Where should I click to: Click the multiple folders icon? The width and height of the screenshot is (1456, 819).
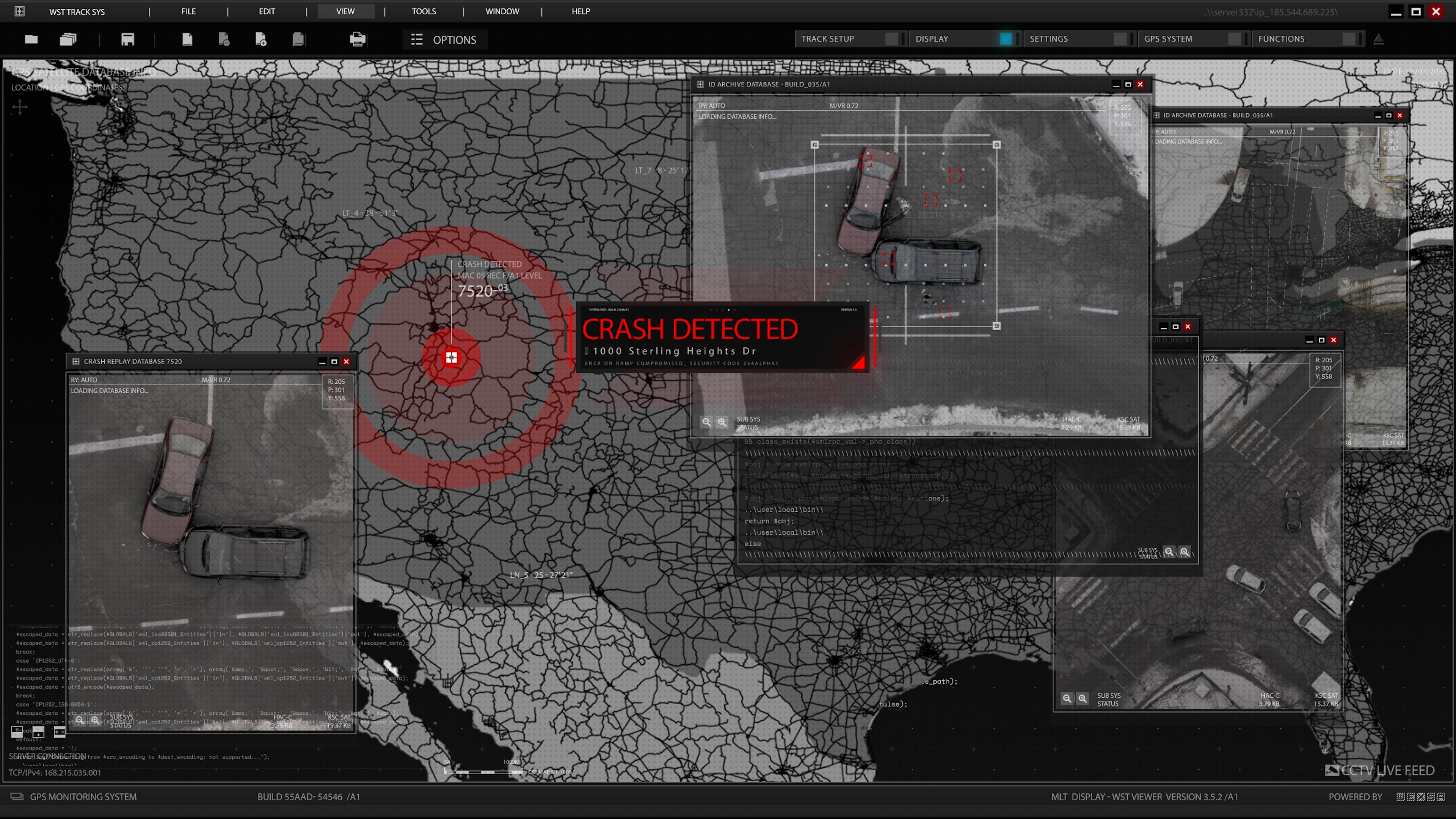[68, 39]
